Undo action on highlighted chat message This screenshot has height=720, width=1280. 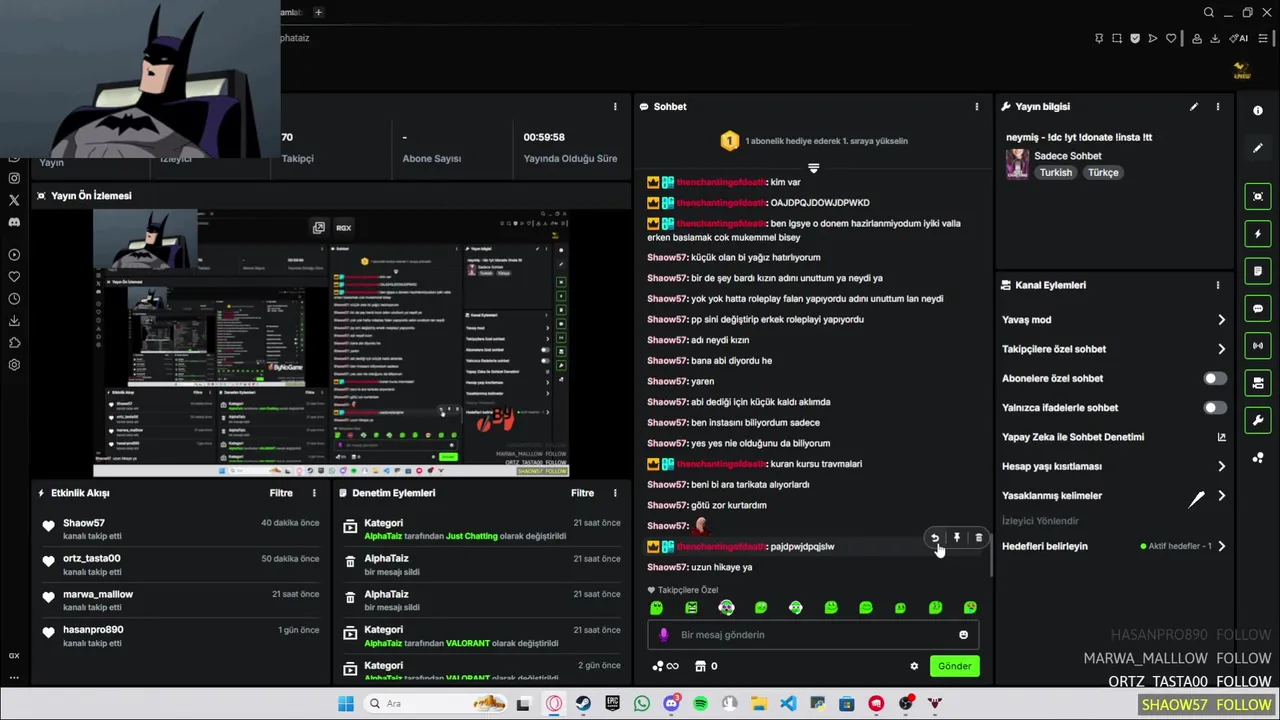935,538
